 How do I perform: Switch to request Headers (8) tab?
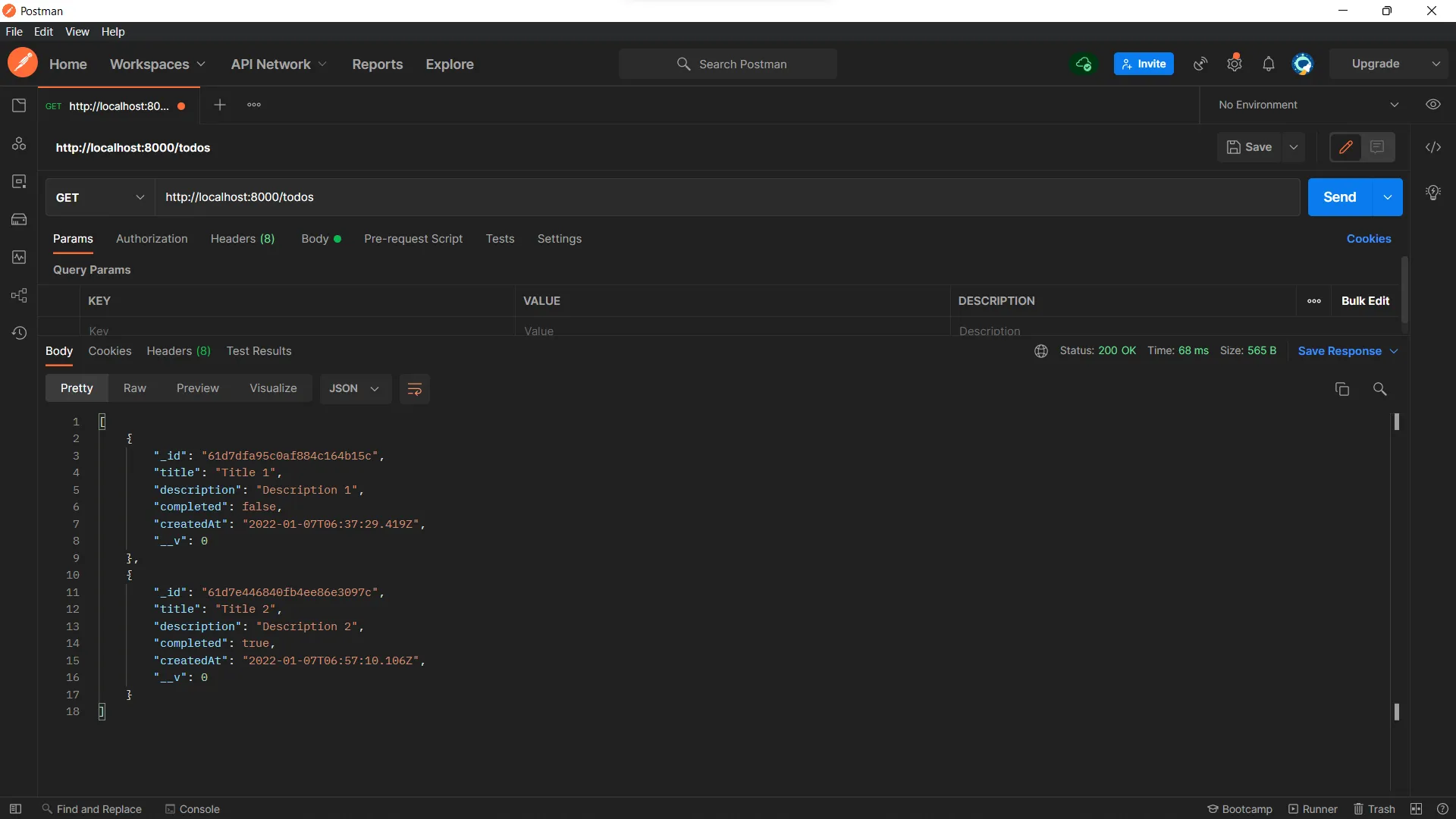click(243, 239)
